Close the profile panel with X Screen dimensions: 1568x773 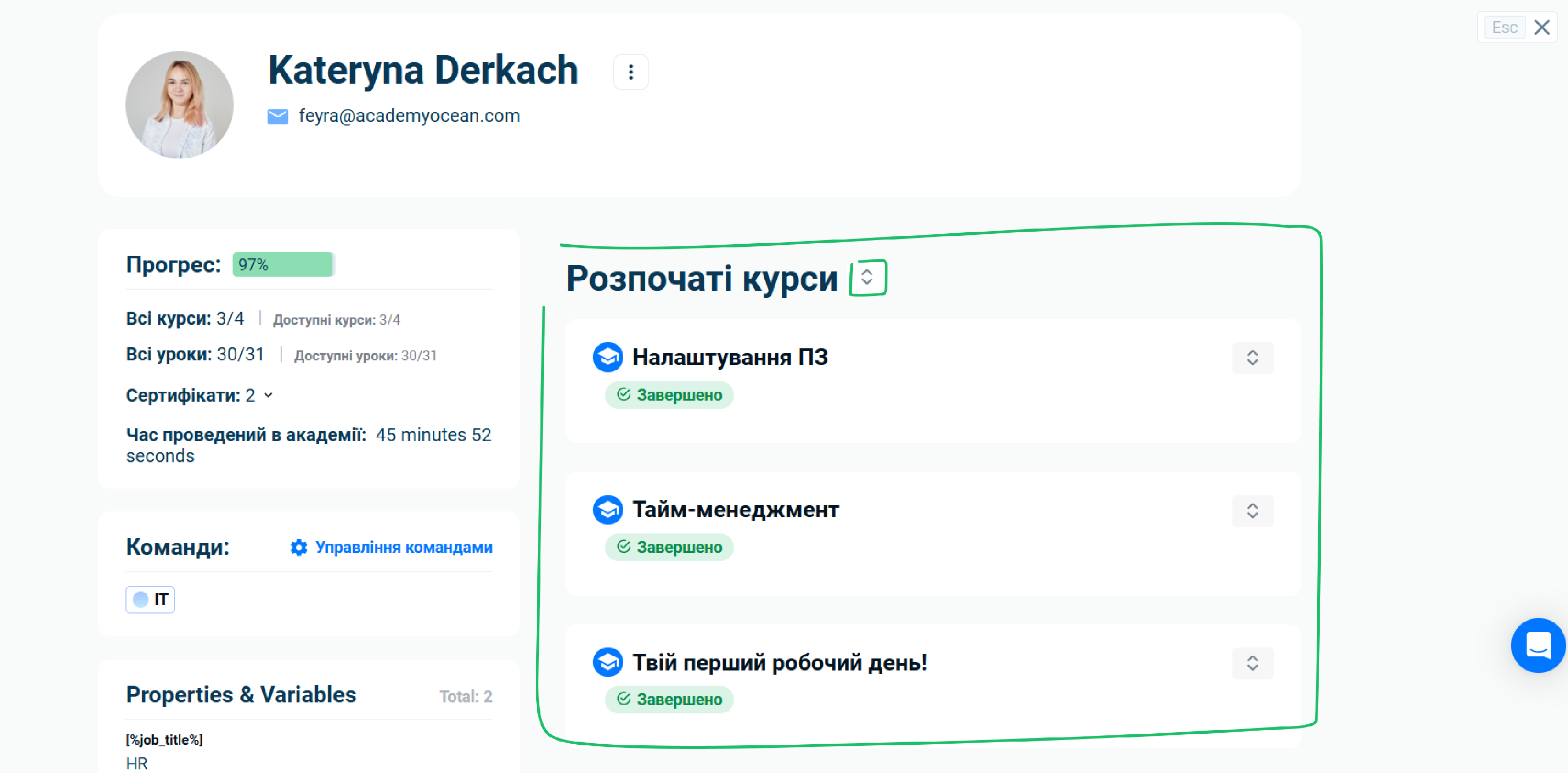[1541, 27]
